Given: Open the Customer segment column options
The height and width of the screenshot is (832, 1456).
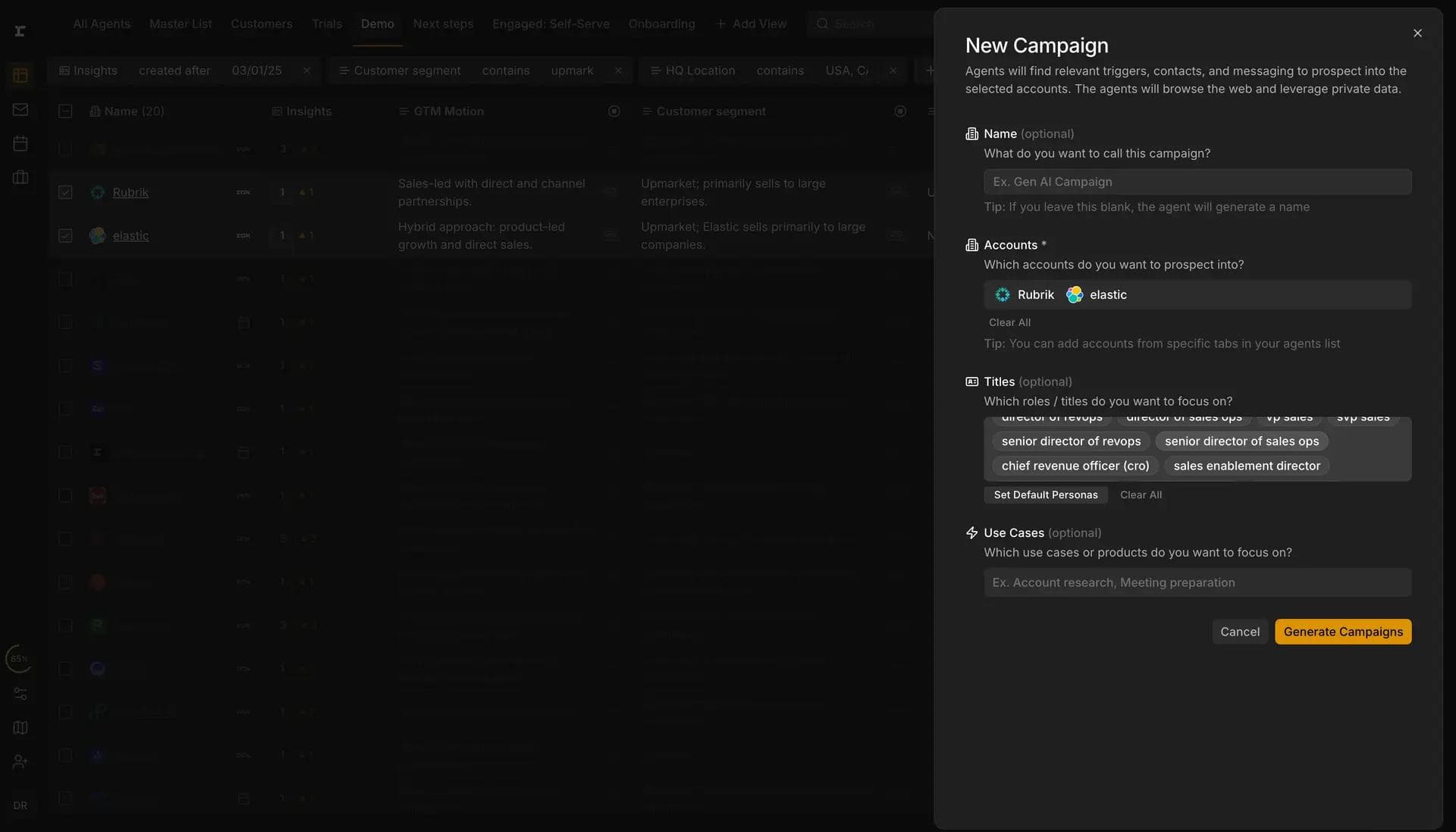Looking at the screenshot, I should (x=900, y=111).
